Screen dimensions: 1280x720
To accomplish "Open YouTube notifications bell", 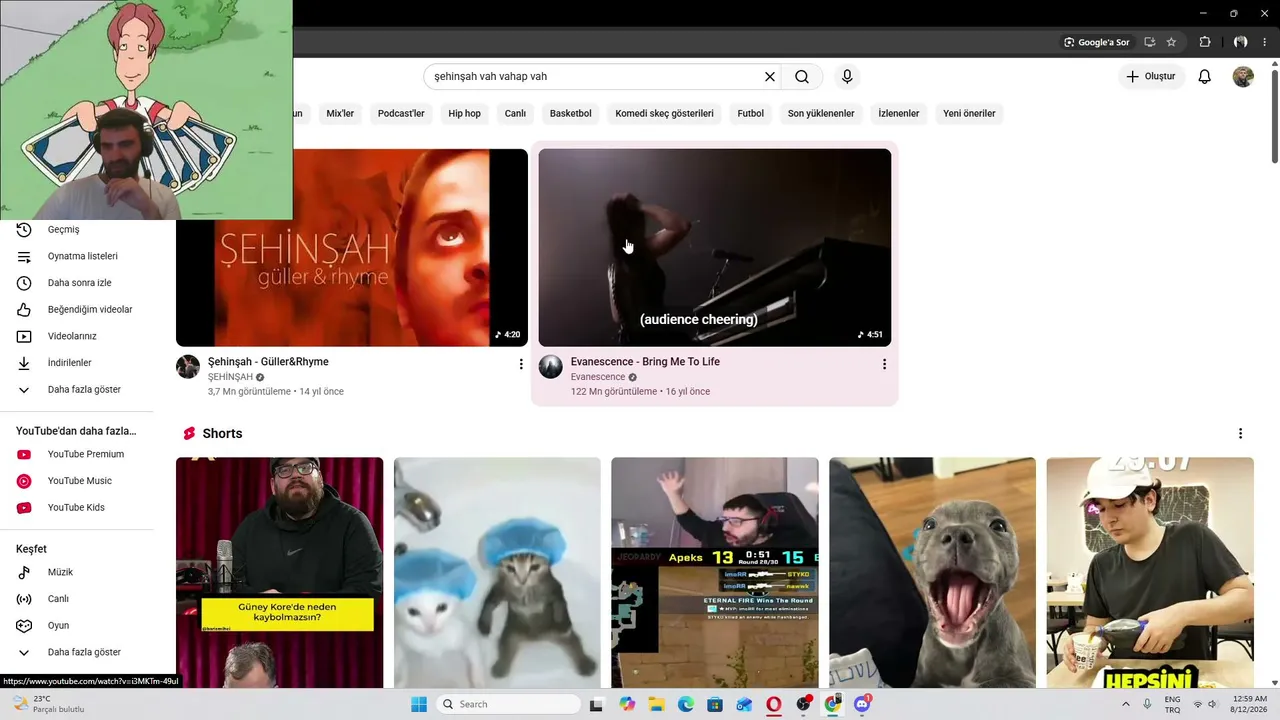I will tap(1205, 77).
